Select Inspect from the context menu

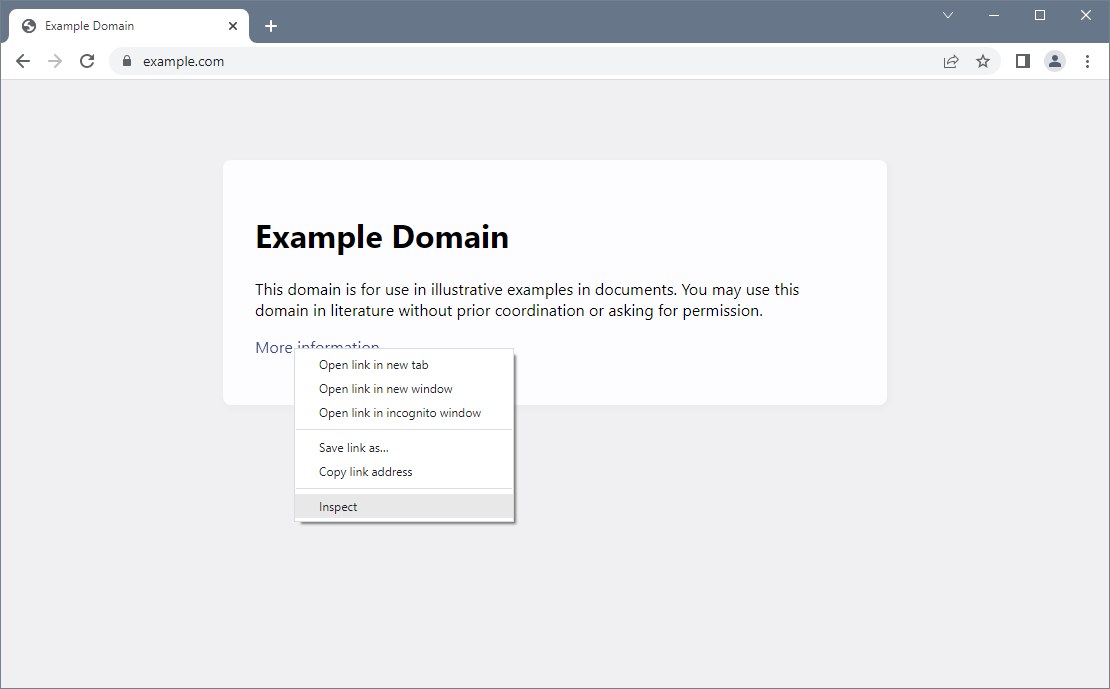(338, 506)
